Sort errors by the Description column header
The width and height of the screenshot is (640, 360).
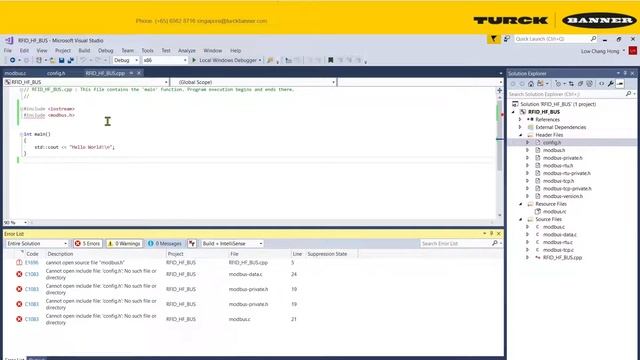[x=60, y=254]
